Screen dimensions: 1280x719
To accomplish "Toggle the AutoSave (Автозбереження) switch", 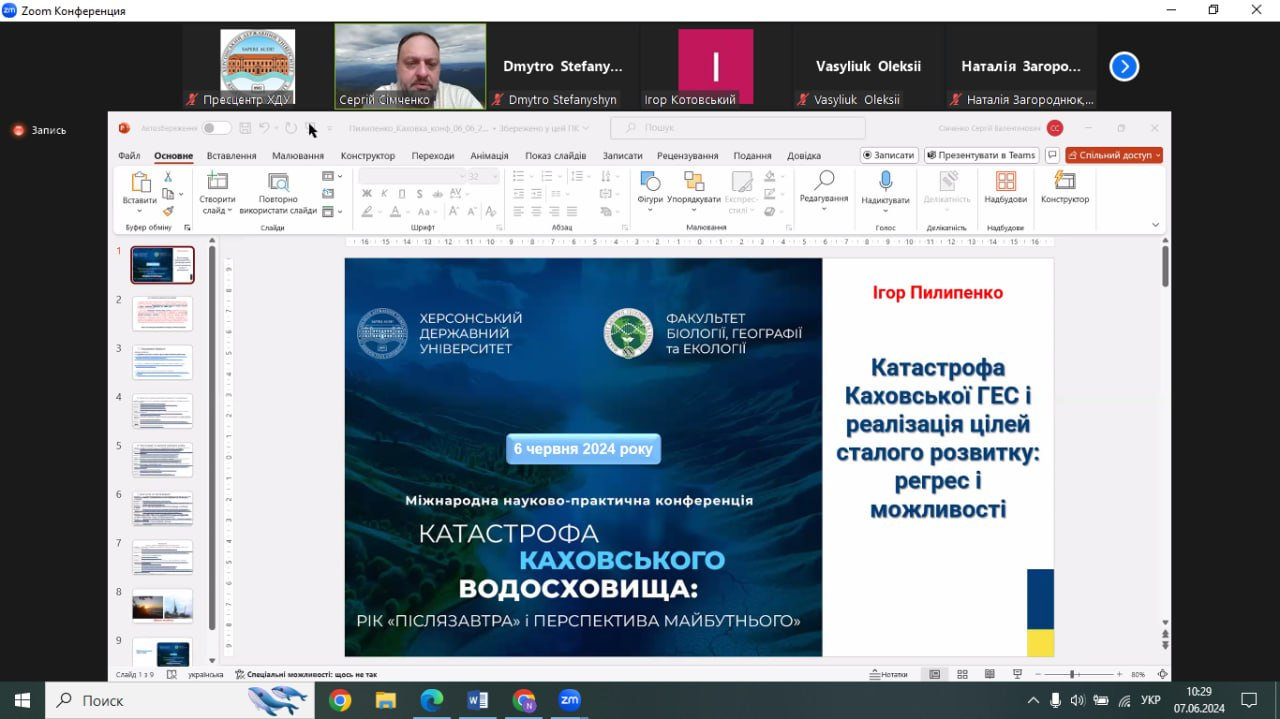I will coord(216,128).
